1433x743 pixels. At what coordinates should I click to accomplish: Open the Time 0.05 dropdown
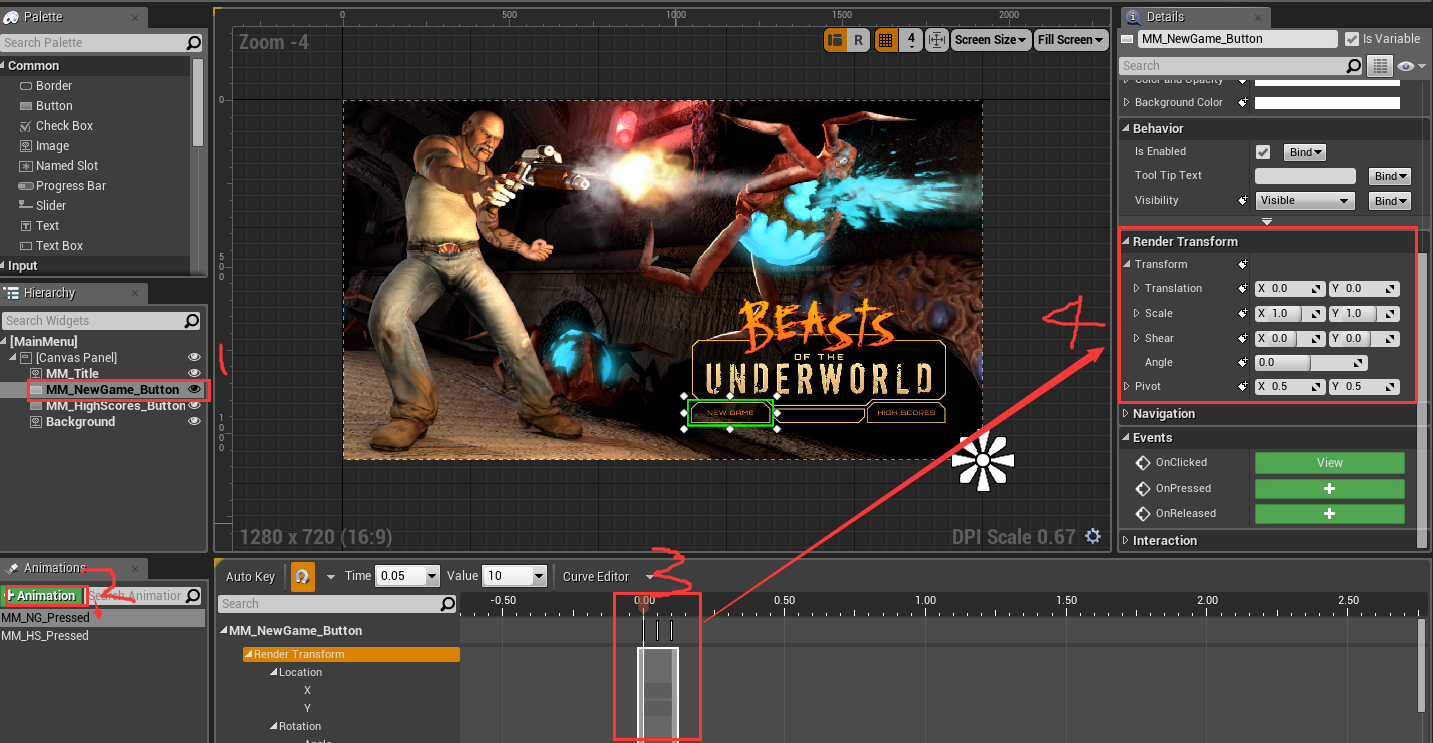pos(432,576)
